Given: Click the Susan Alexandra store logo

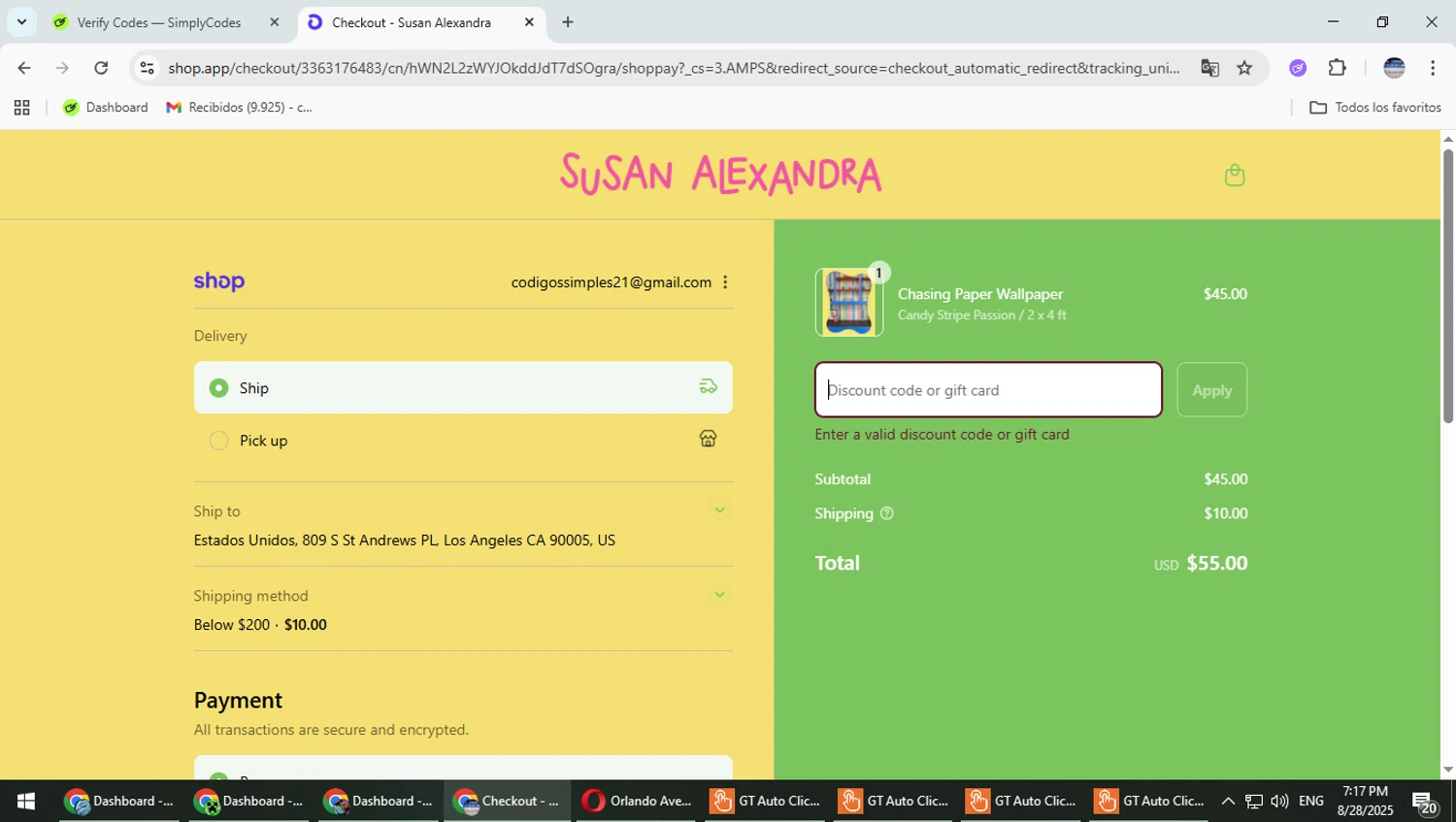Looking at the screenshot, I should tap(721, 175).
